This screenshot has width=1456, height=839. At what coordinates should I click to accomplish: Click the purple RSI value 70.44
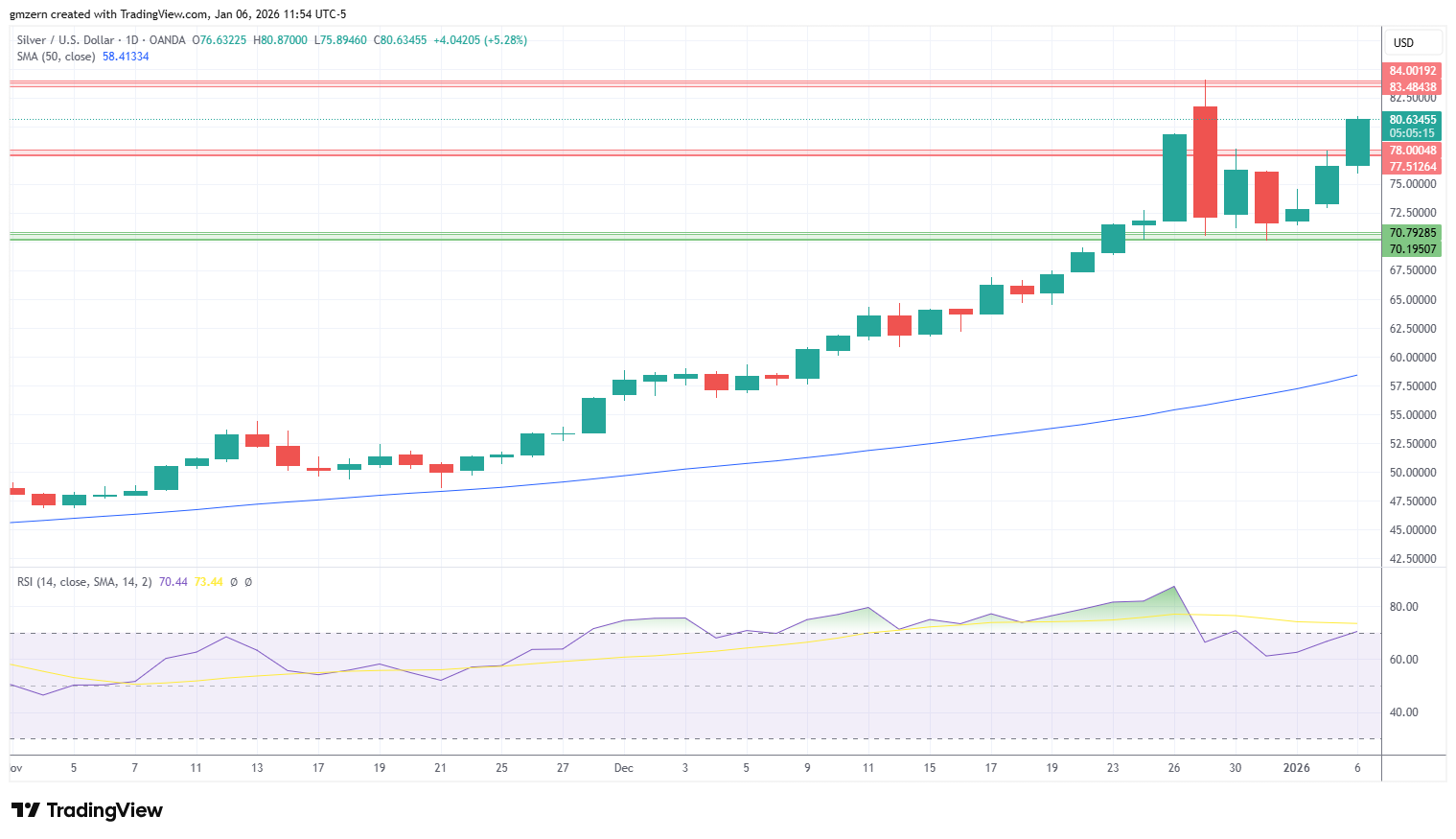[173, 582]
